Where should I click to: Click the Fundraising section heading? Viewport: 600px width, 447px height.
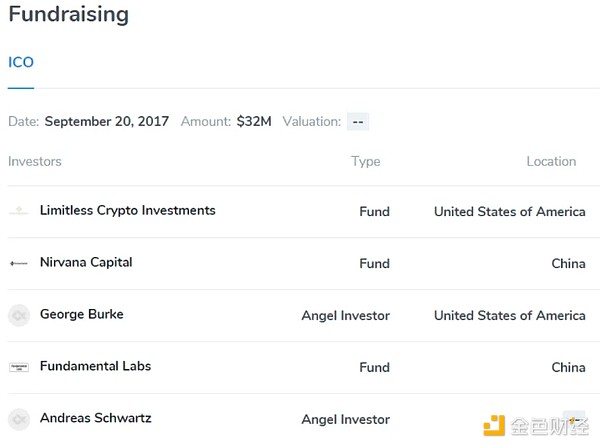68,15
